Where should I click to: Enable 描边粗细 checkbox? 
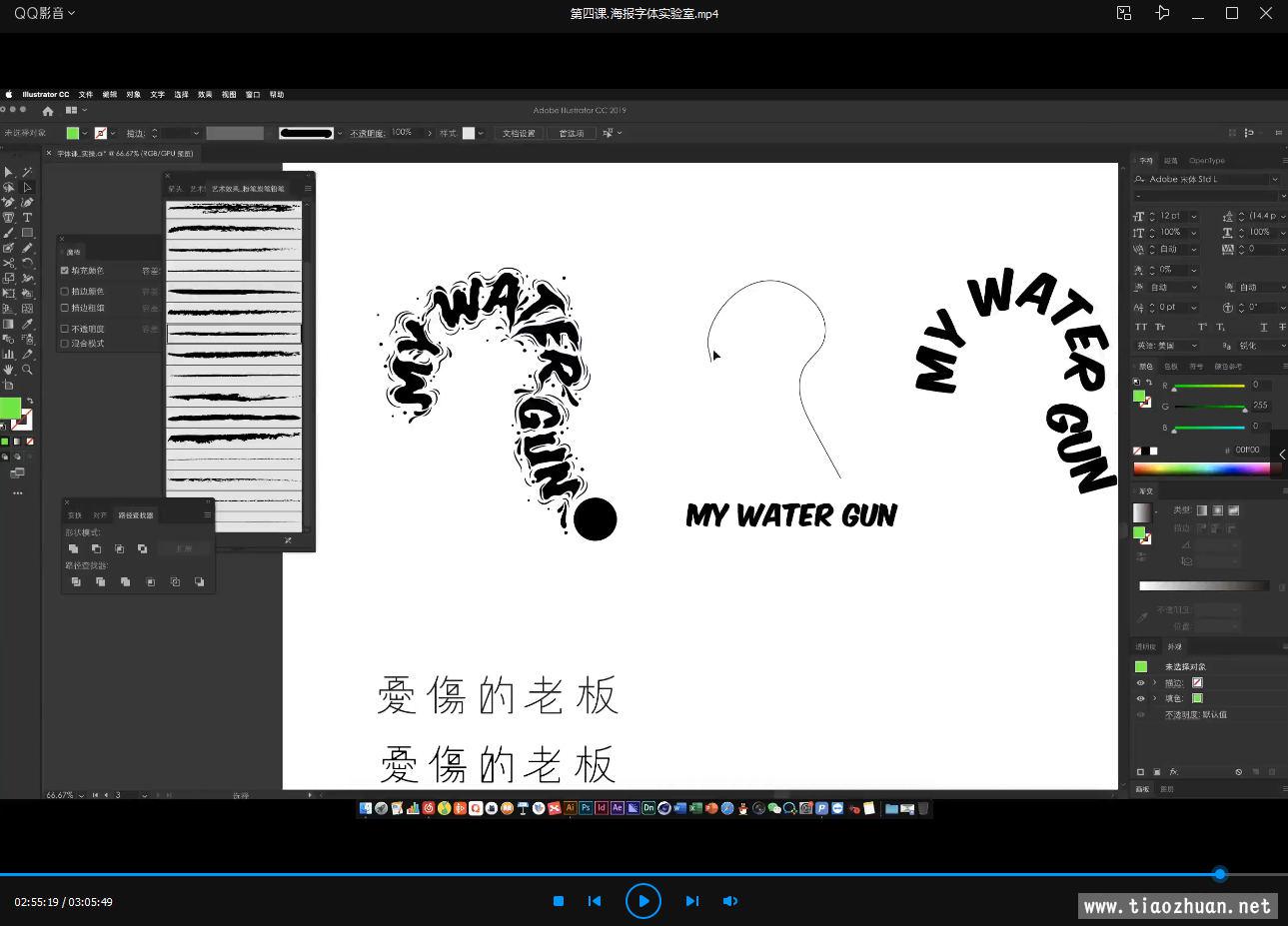[x=65, y=308]
